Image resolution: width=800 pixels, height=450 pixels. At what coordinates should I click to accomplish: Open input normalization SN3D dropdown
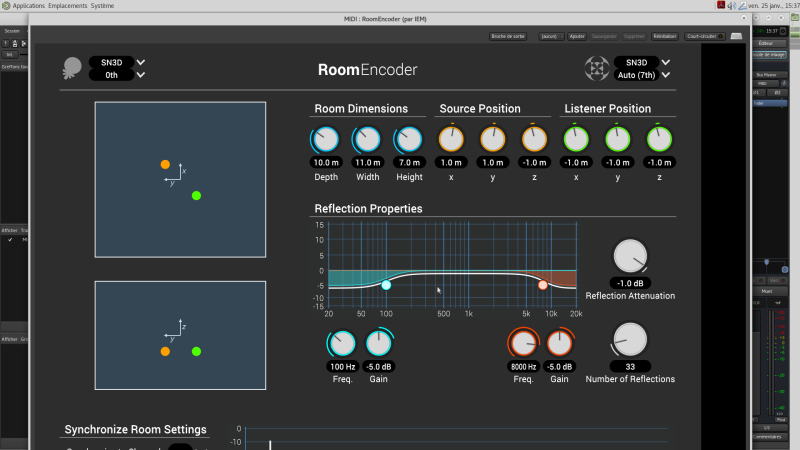(141, 62)
